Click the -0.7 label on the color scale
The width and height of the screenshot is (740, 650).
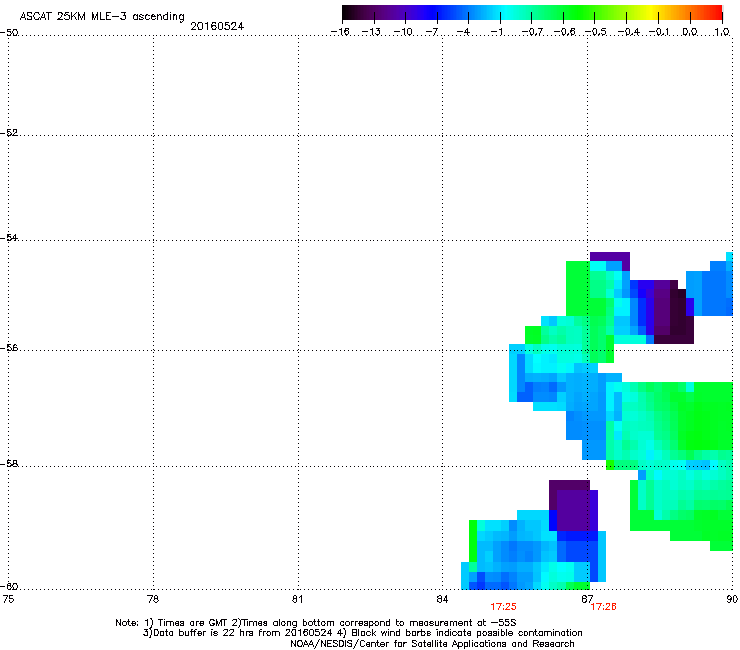point(532,32)
